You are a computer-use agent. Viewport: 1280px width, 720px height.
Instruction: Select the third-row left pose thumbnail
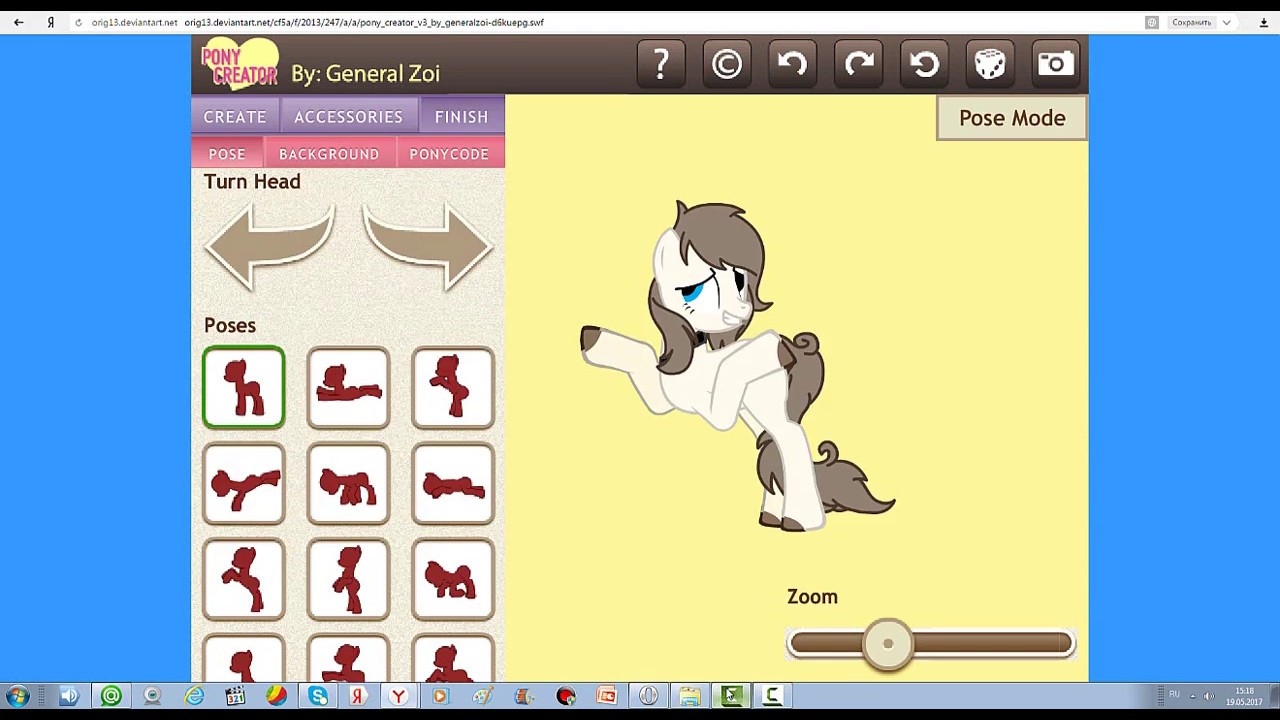244,580
